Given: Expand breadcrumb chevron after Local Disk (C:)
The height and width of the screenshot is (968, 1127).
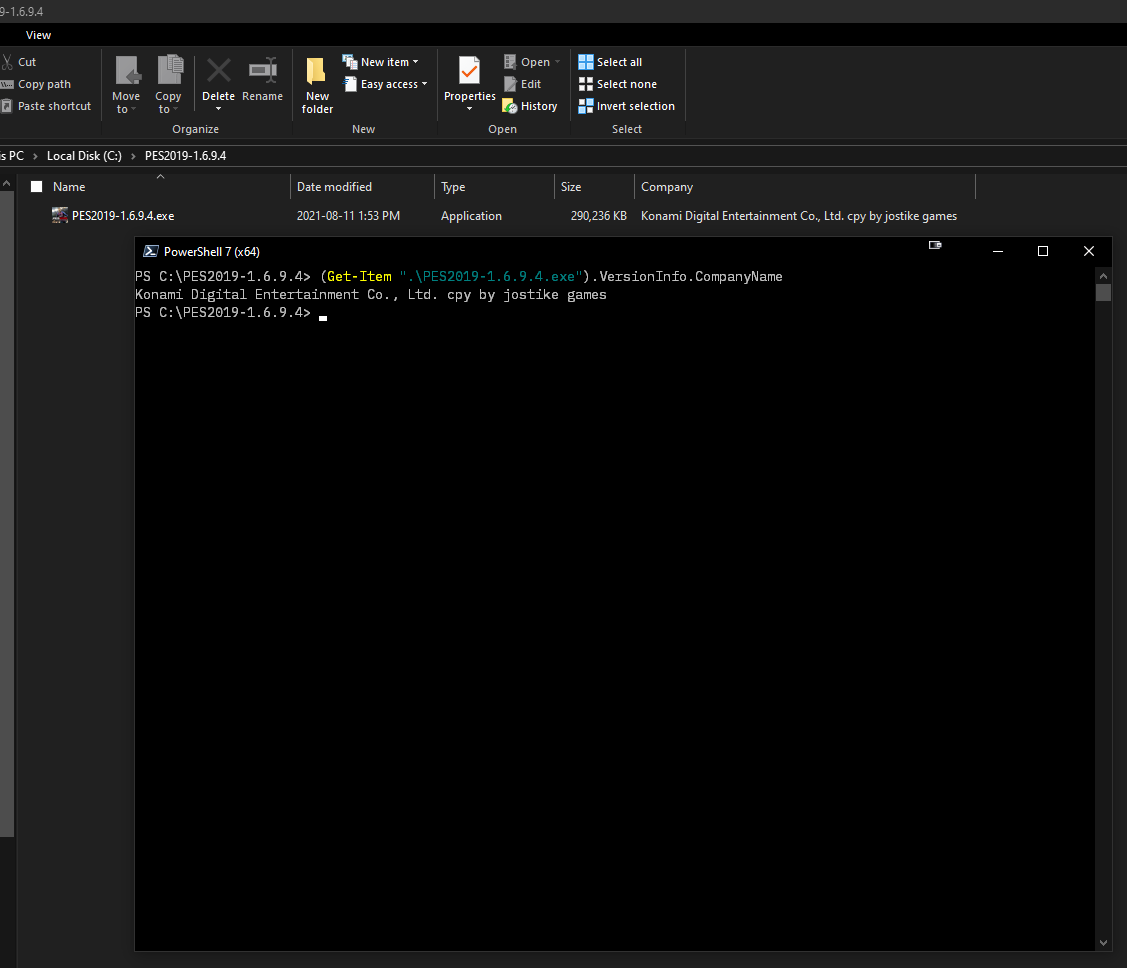Looking at the screenshot, I should (133, 156).
